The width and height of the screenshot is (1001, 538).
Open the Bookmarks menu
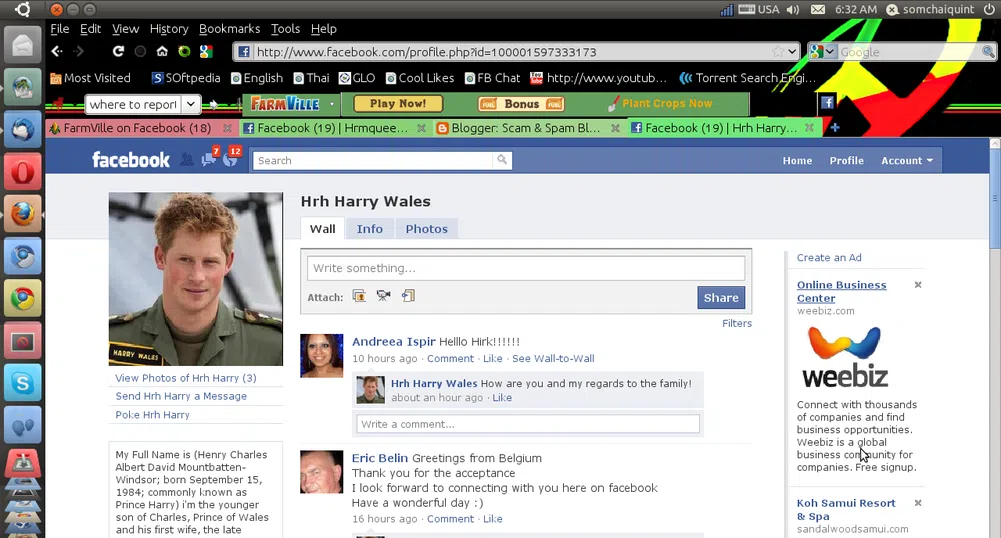(x=229, y=29)
